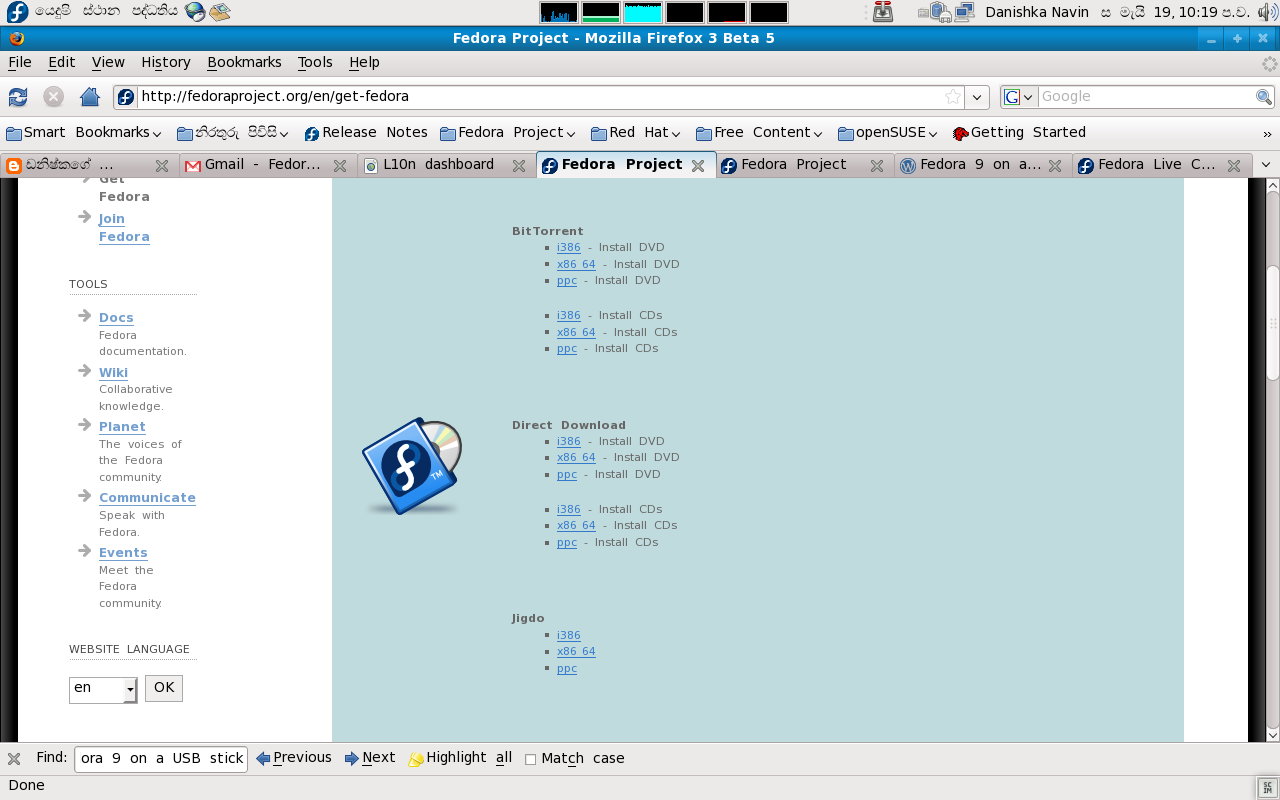This screenshot has height=800, width=1280.
Task: Go to the Home page icon
Action: point(90,97)
